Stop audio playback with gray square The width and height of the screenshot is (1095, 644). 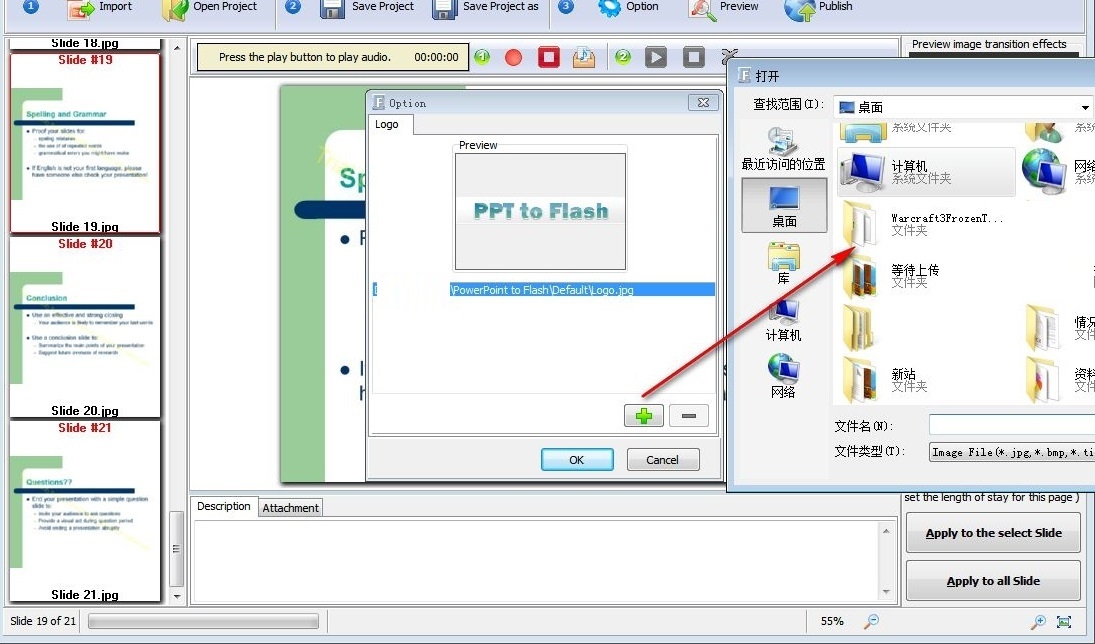[x=693, y=57]
